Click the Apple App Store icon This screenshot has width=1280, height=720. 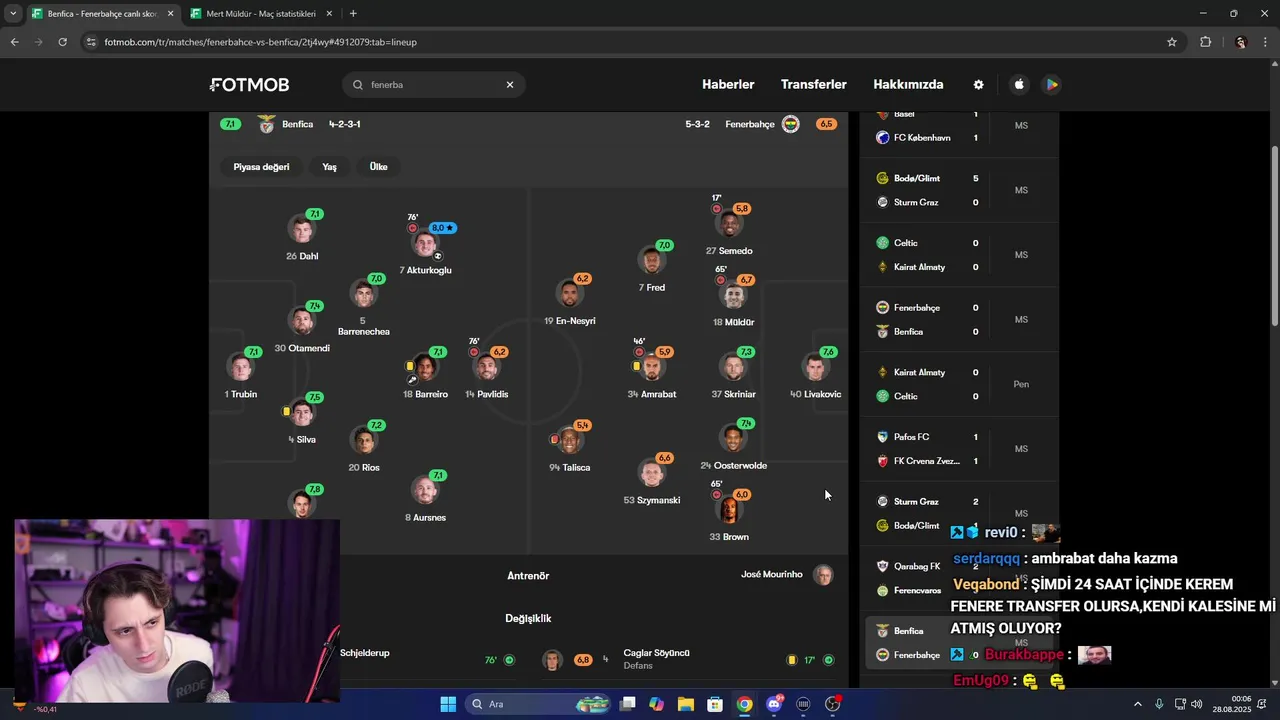[x=1019, y=85]
